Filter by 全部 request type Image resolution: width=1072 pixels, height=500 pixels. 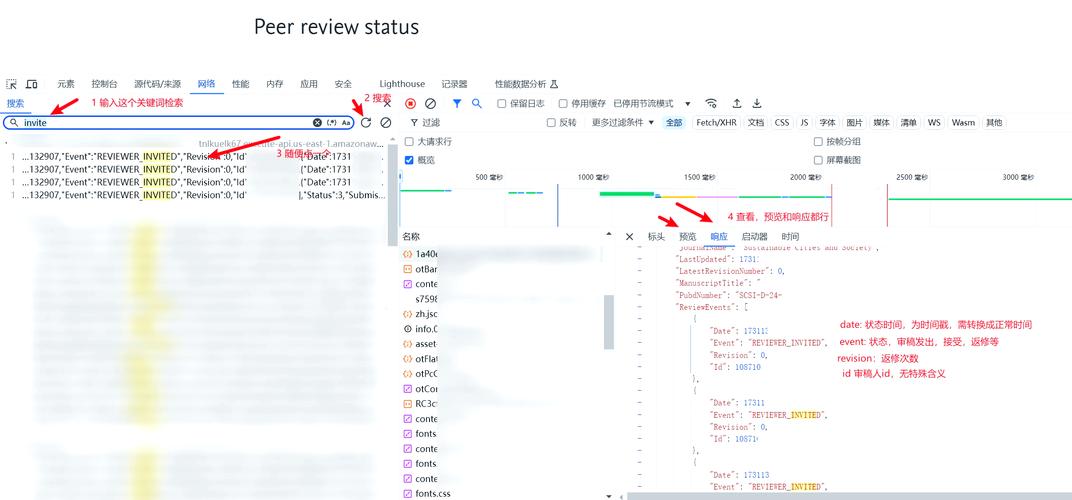tap(674, 122)
